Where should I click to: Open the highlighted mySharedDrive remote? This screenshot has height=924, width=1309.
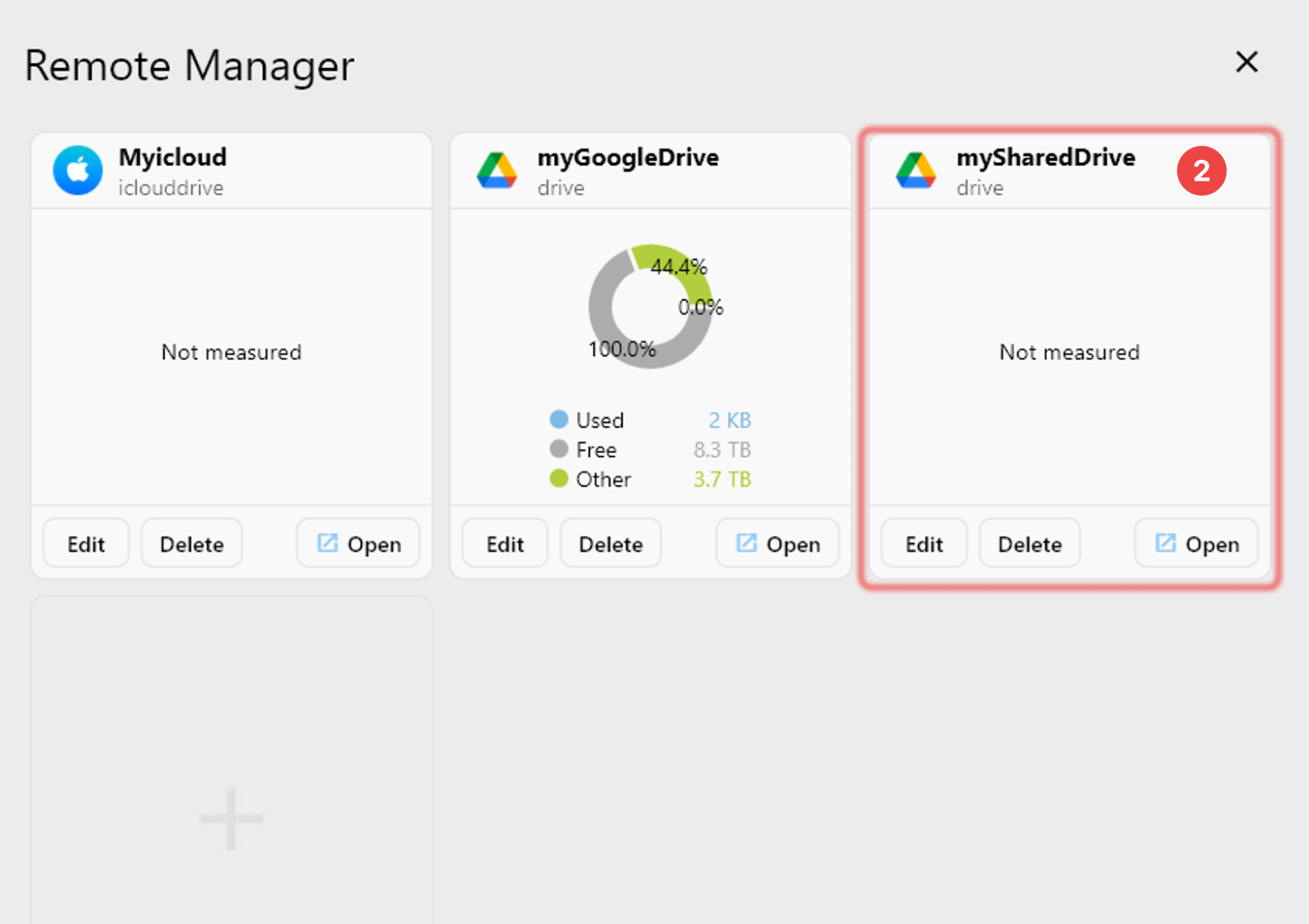tap(1196, 543)
